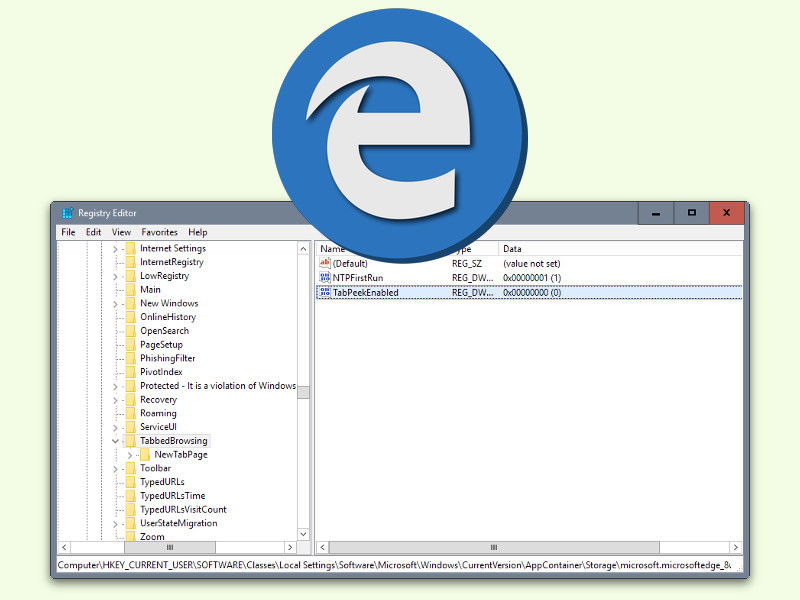Select the LowRegistry folder icon
The height and width of the screenshot is (600, 800).
[131, 276]
